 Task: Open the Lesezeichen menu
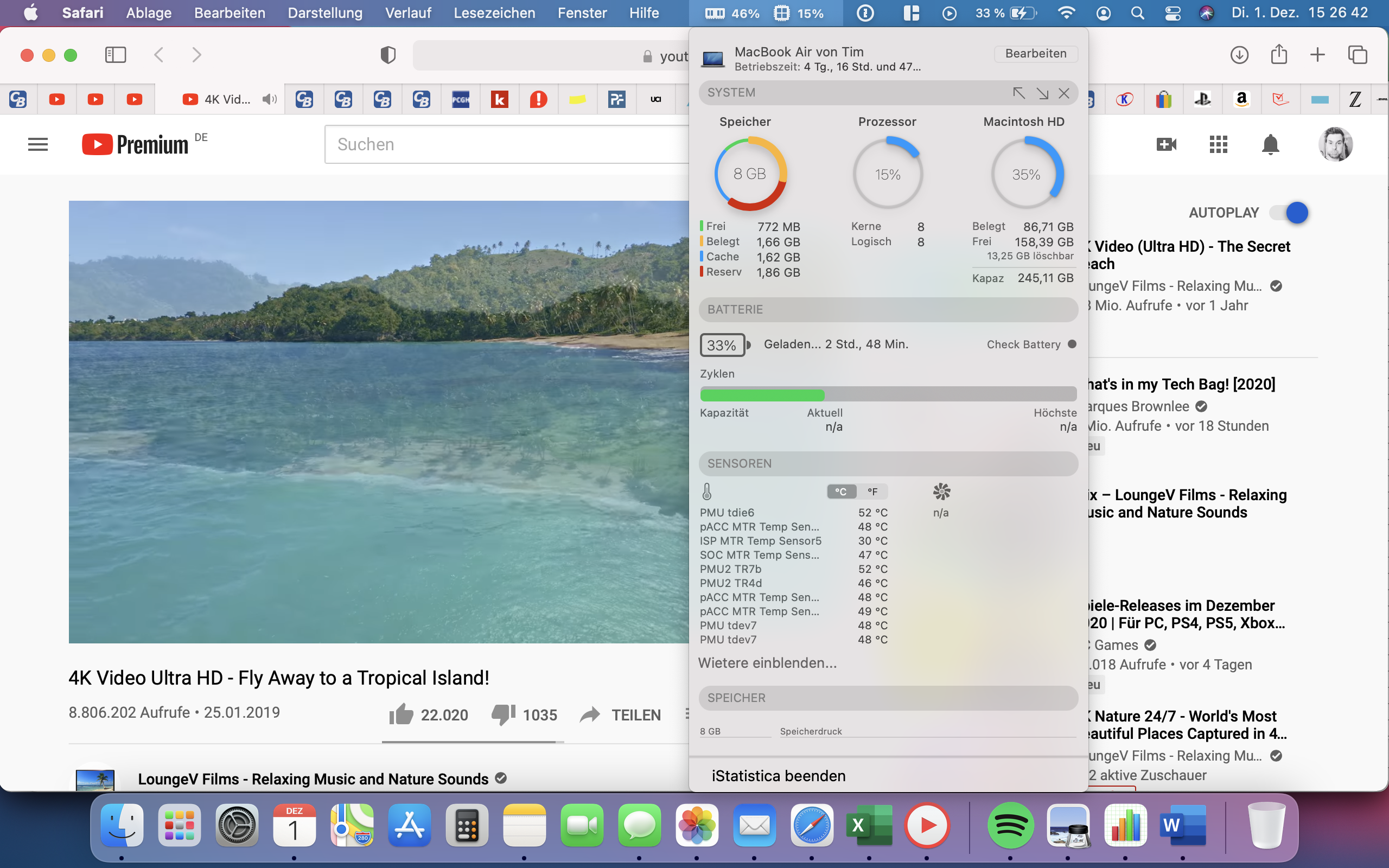coord(494,12)
